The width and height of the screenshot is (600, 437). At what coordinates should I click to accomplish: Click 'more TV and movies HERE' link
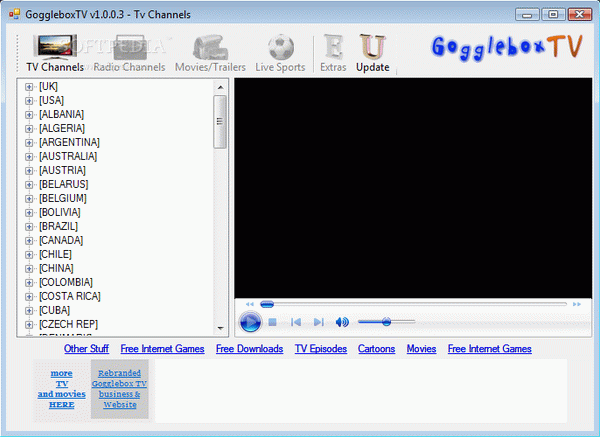pos(62,389)
